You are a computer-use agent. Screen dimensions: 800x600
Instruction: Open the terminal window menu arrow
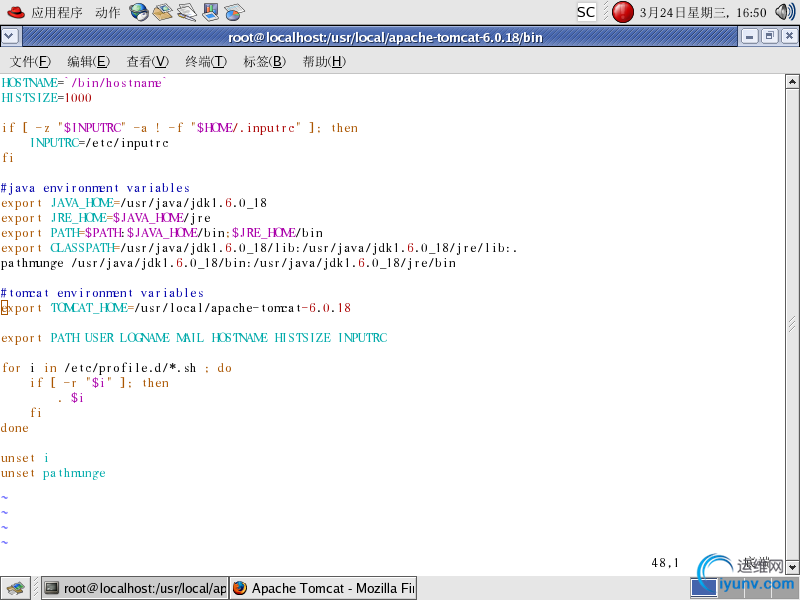(x=10, y=37)
